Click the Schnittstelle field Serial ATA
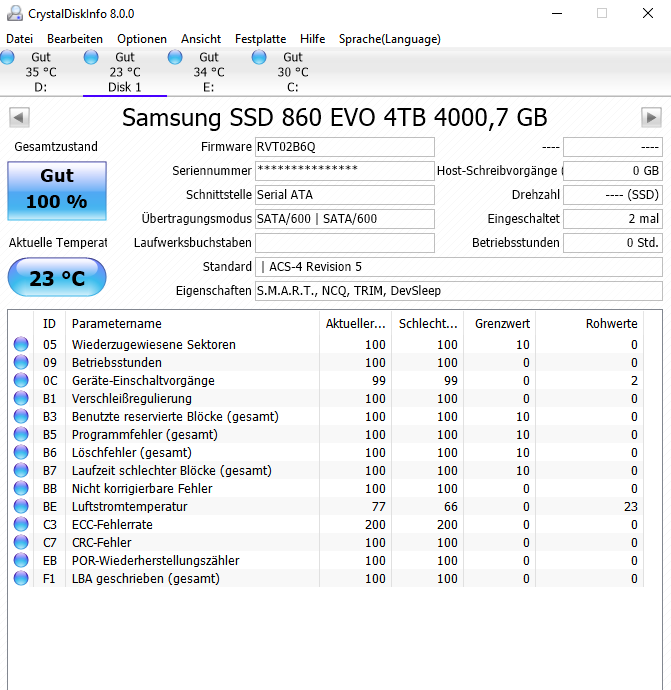This screenshot has height=690, width=671. 345,195
